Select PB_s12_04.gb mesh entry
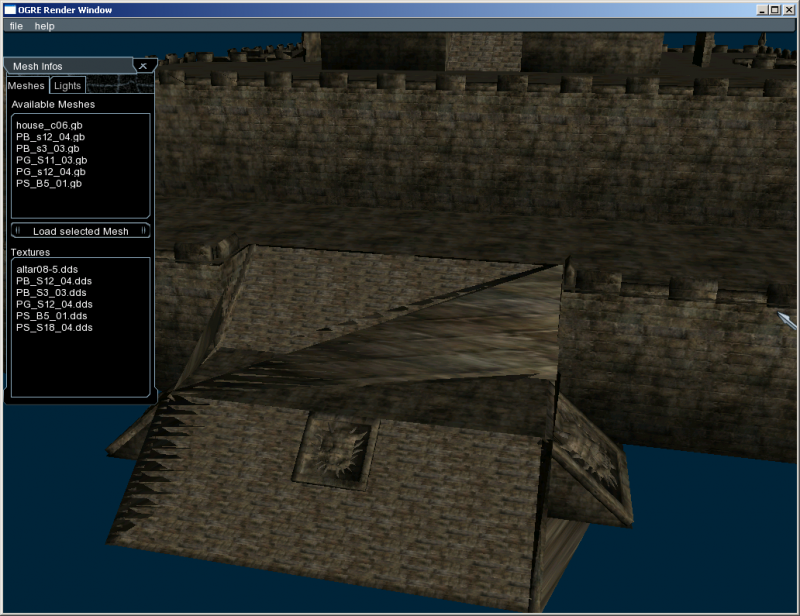Image resolution: width=800 pixels, height=616 pixels. [51, 137]
